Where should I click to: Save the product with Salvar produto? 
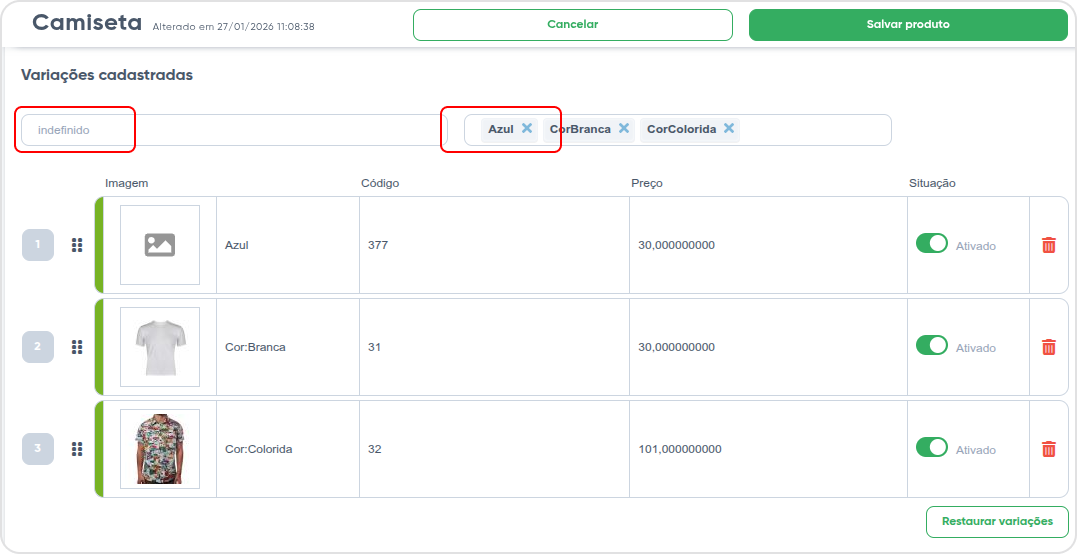[908, 25]
